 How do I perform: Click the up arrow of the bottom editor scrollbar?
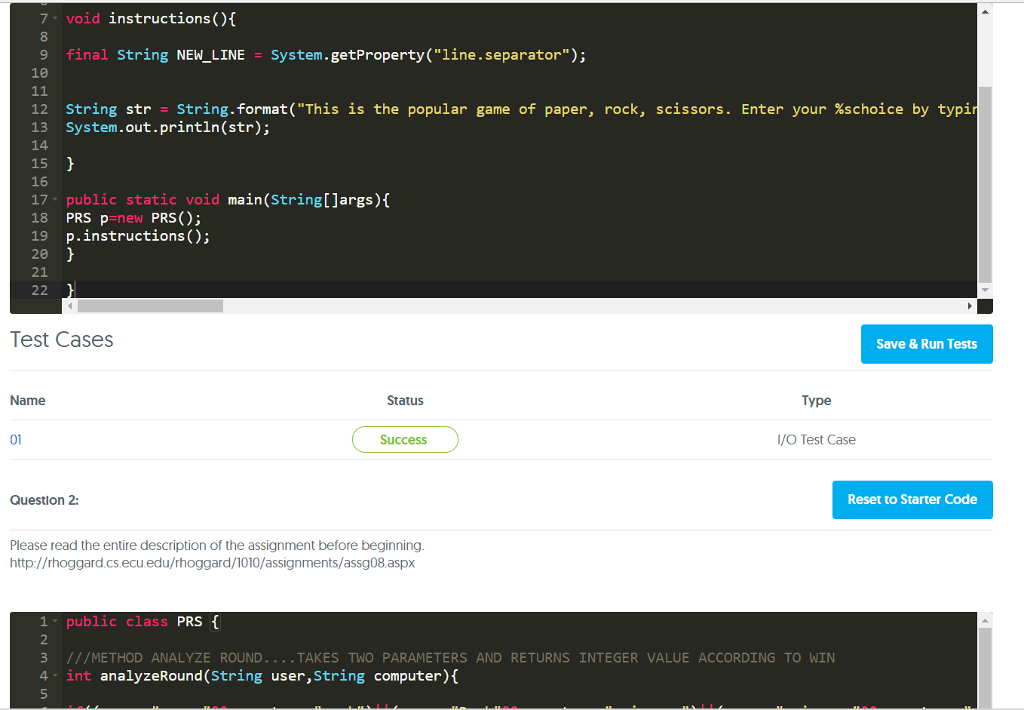(983, 620)
